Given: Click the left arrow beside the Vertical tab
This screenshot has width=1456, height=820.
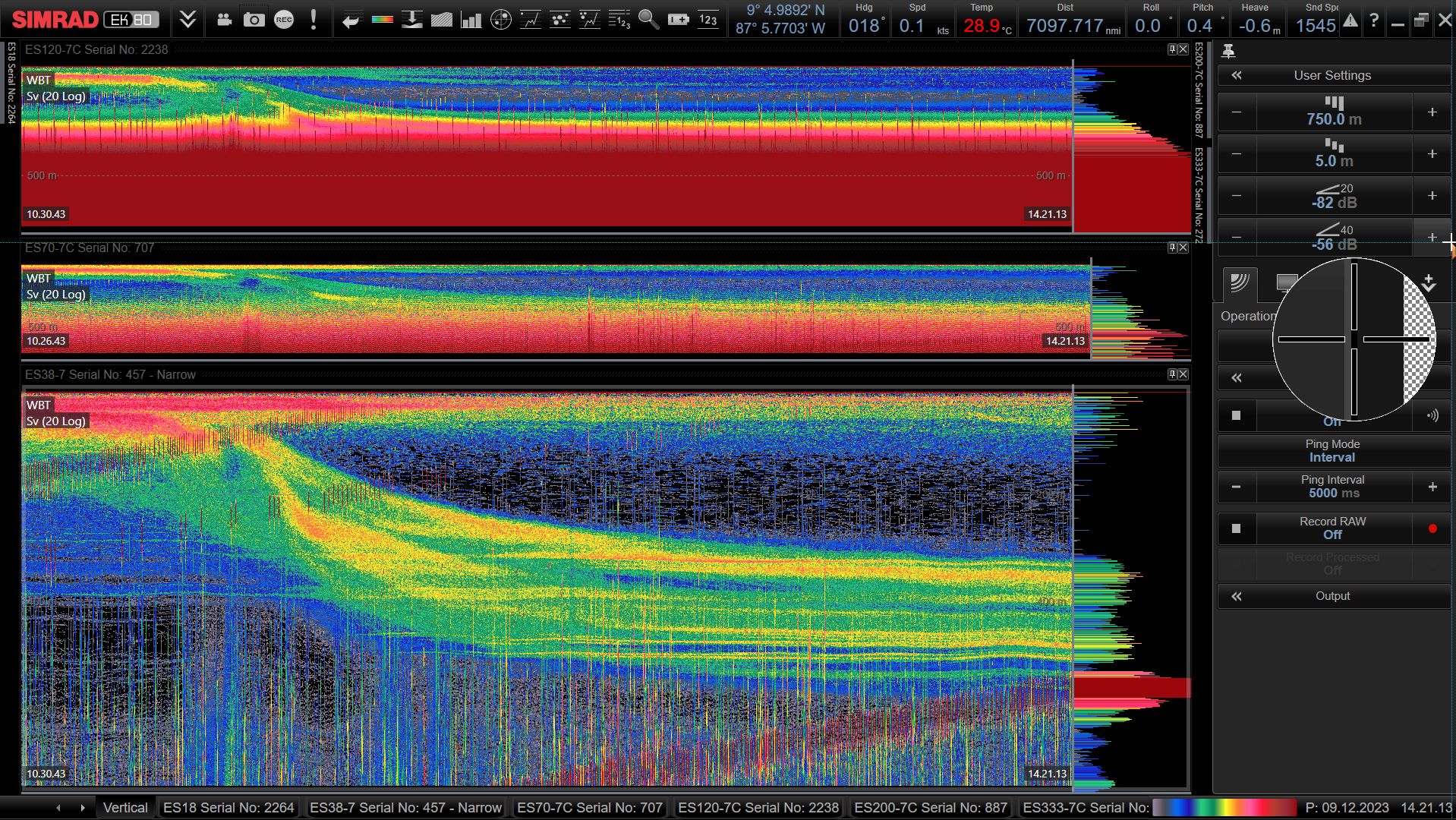Looking at the screenshot, I should click(58, 808).
